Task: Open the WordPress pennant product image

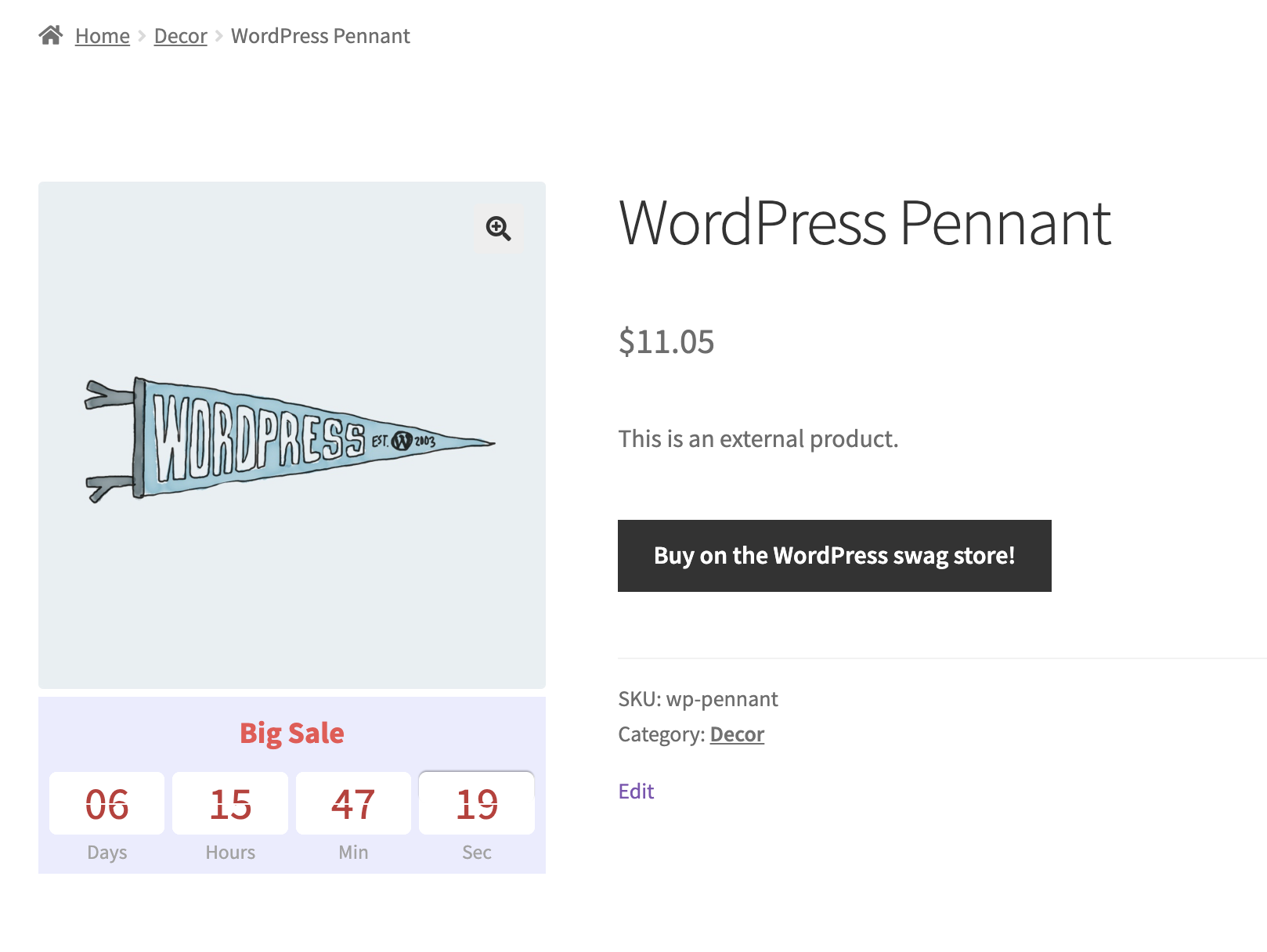Action: [292, 435]
